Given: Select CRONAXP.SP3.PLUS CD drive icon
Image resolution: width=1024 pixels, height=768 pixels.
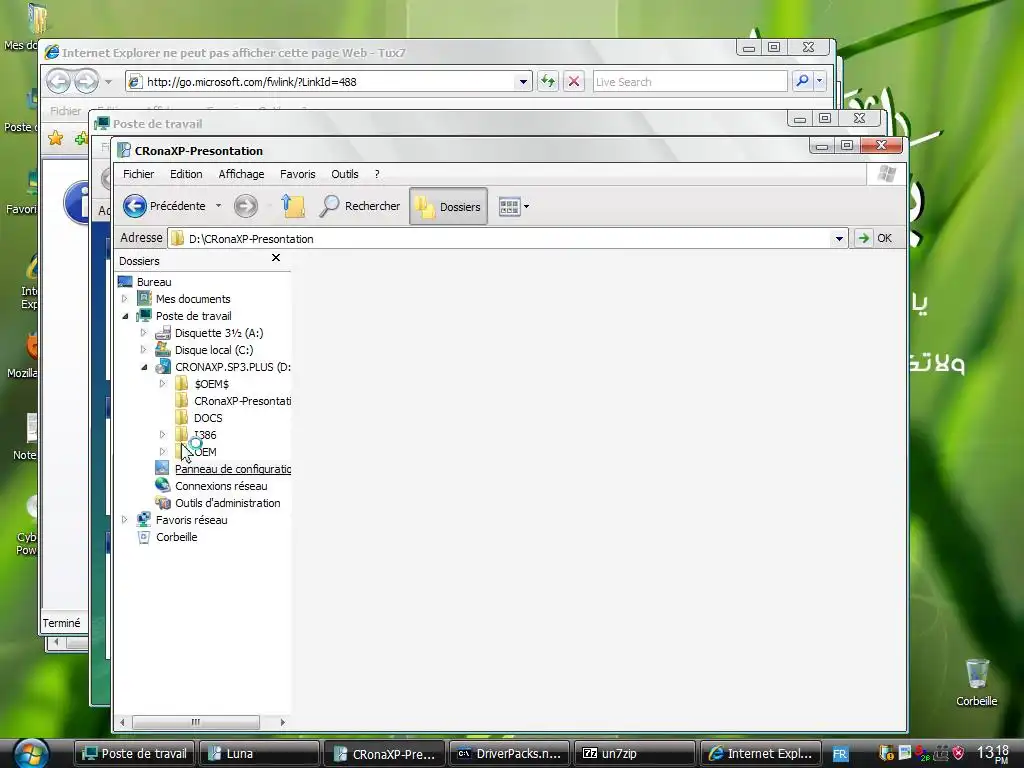Looking at the screenshot, I should pos(163,366).
